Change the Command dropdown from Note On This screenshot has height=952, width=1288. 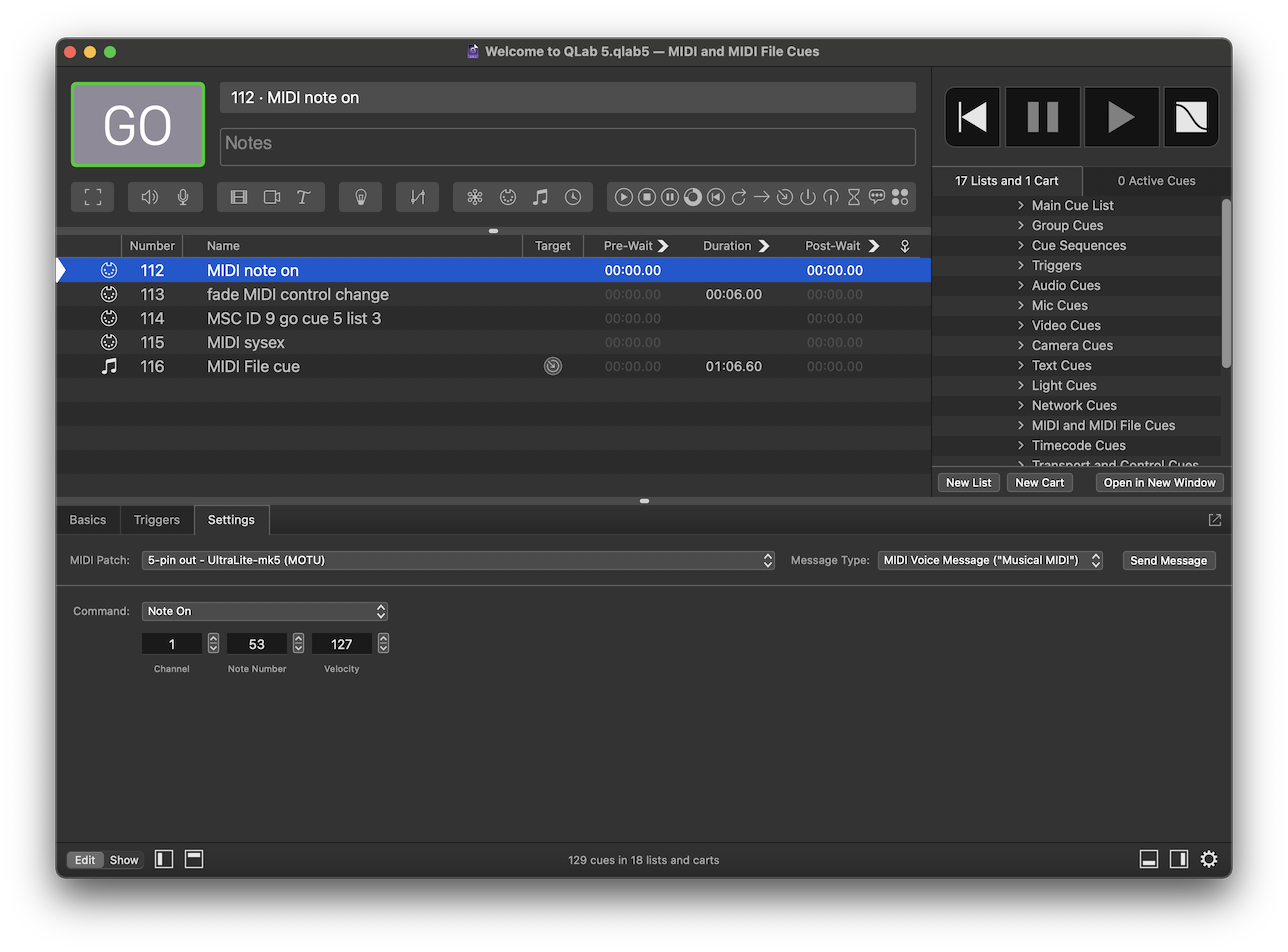265,610
